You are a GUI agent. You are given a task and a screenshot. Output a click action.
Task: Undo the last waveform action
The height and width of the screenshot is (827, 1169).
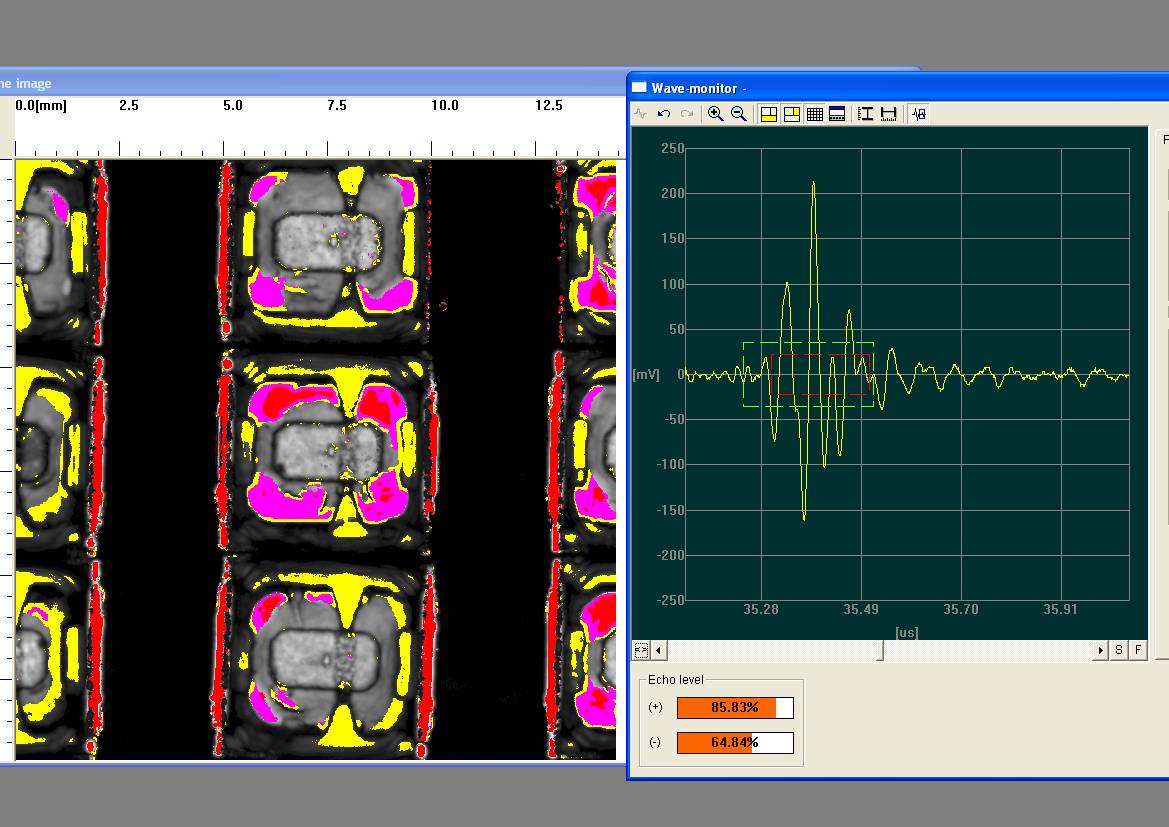(x=664, y=114)
